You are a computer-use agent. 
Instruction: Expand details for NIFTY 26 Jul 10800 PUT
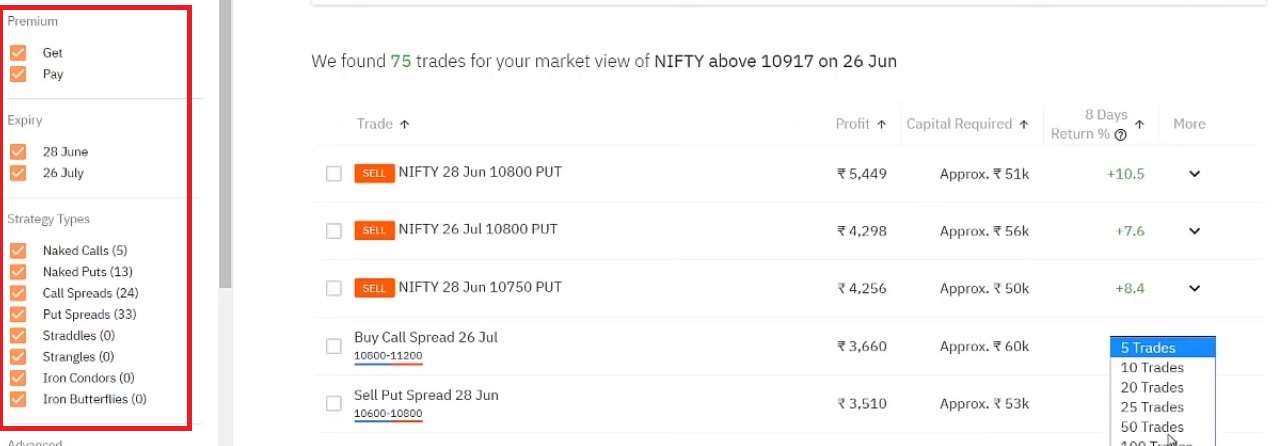(1194, 231)
